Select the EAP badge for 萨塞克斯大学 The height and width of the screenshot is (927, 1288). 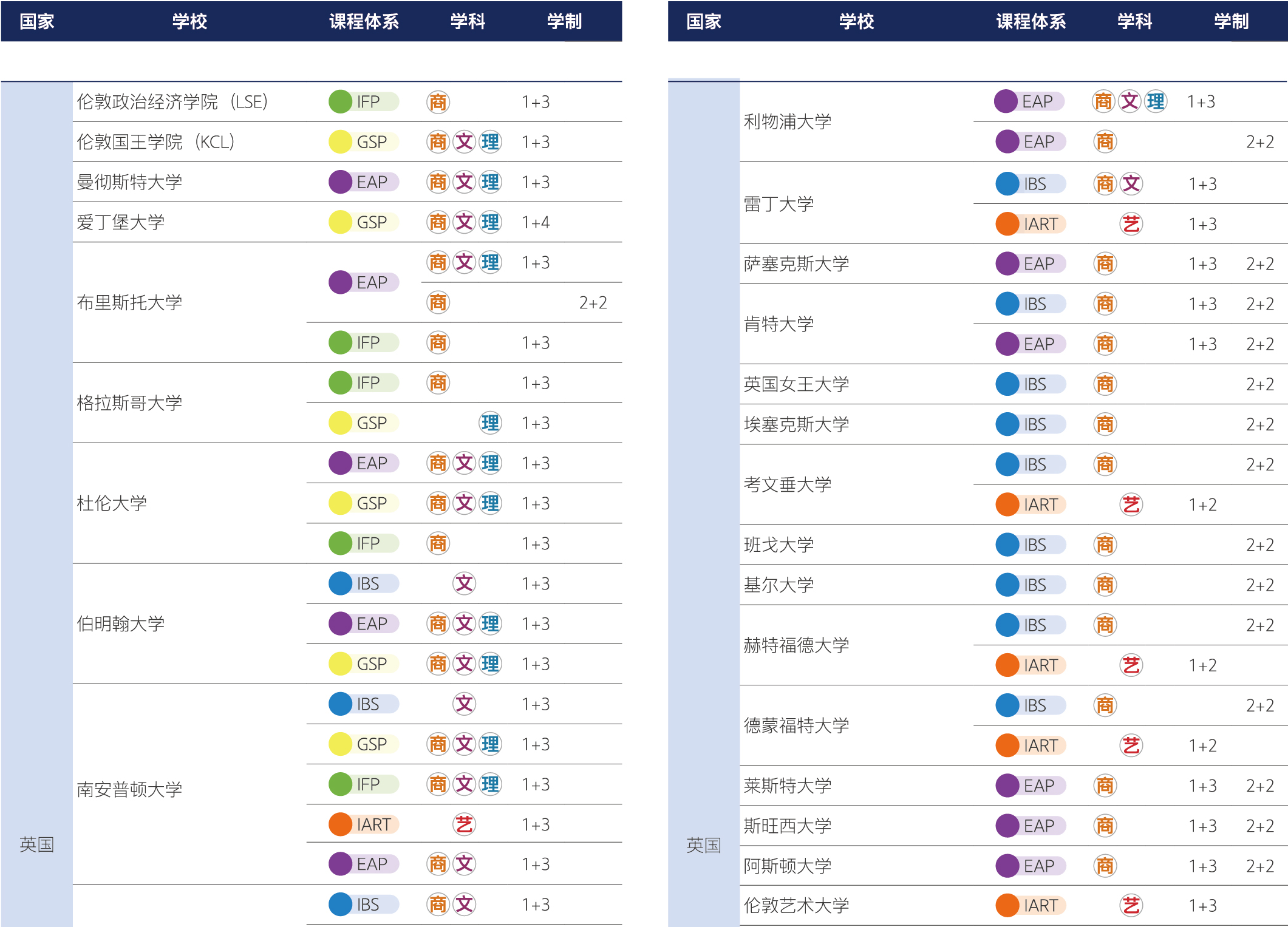click(1031, 263)
